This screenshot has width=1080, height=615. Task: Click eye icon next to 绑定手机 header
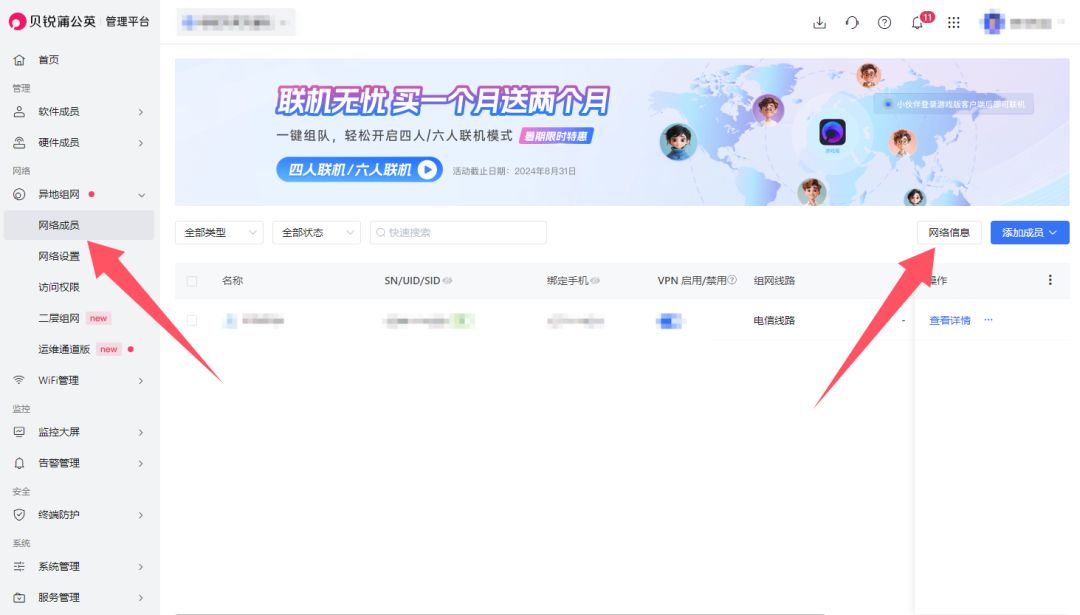click(x=595, y=280)
